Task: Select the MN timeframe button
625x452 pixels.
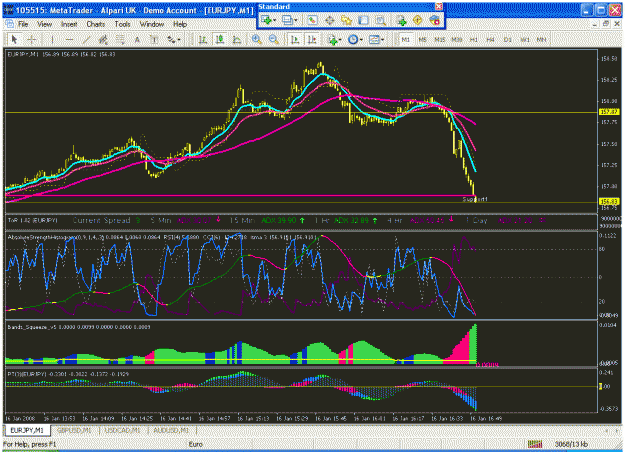Action: [x=541, y=39]
